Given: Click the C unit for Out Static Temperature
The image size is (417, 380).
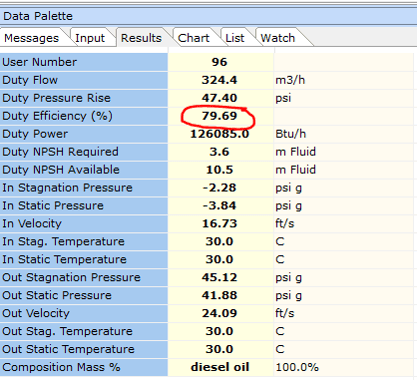Looking at the screenshot, I should [280, 349].
